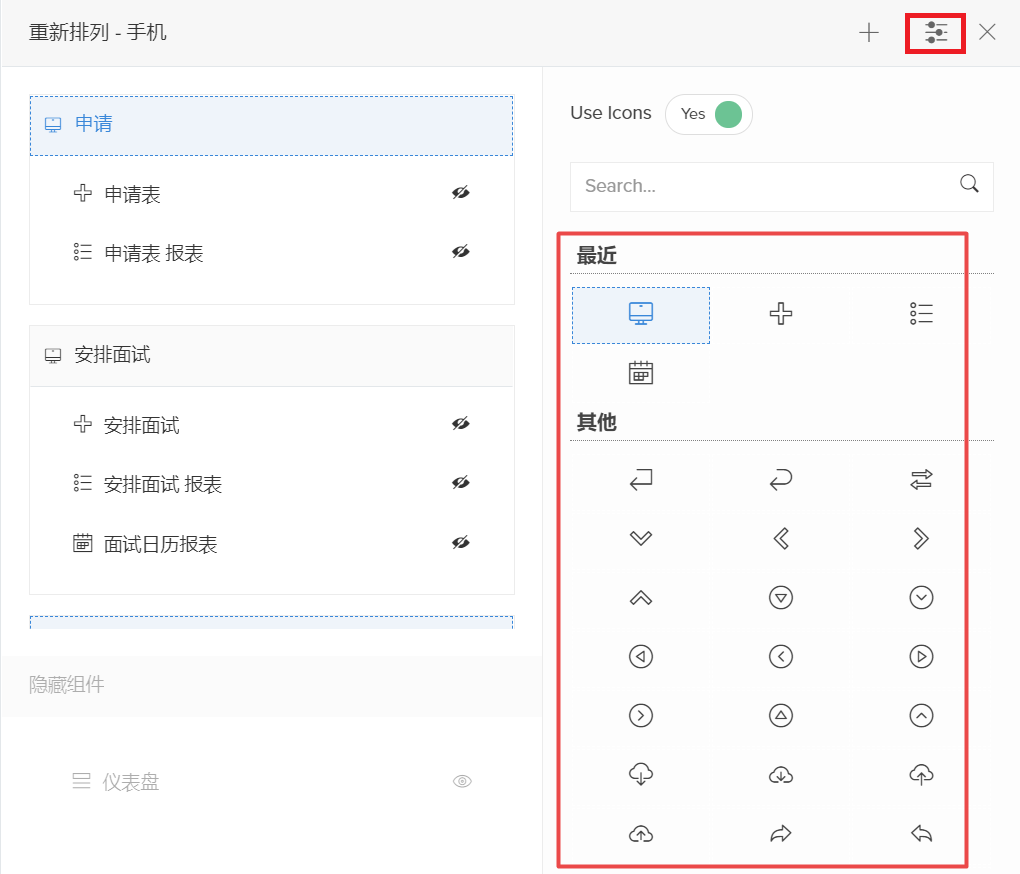
Task: Close the 重新排列 dialog
Action: pyautogui.click(x=987, y=33)
